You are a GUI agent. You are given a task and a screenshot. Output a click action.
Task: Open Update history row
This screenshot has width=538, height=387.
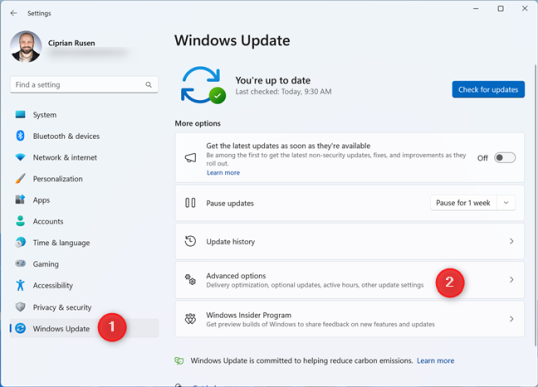point(349,242)
